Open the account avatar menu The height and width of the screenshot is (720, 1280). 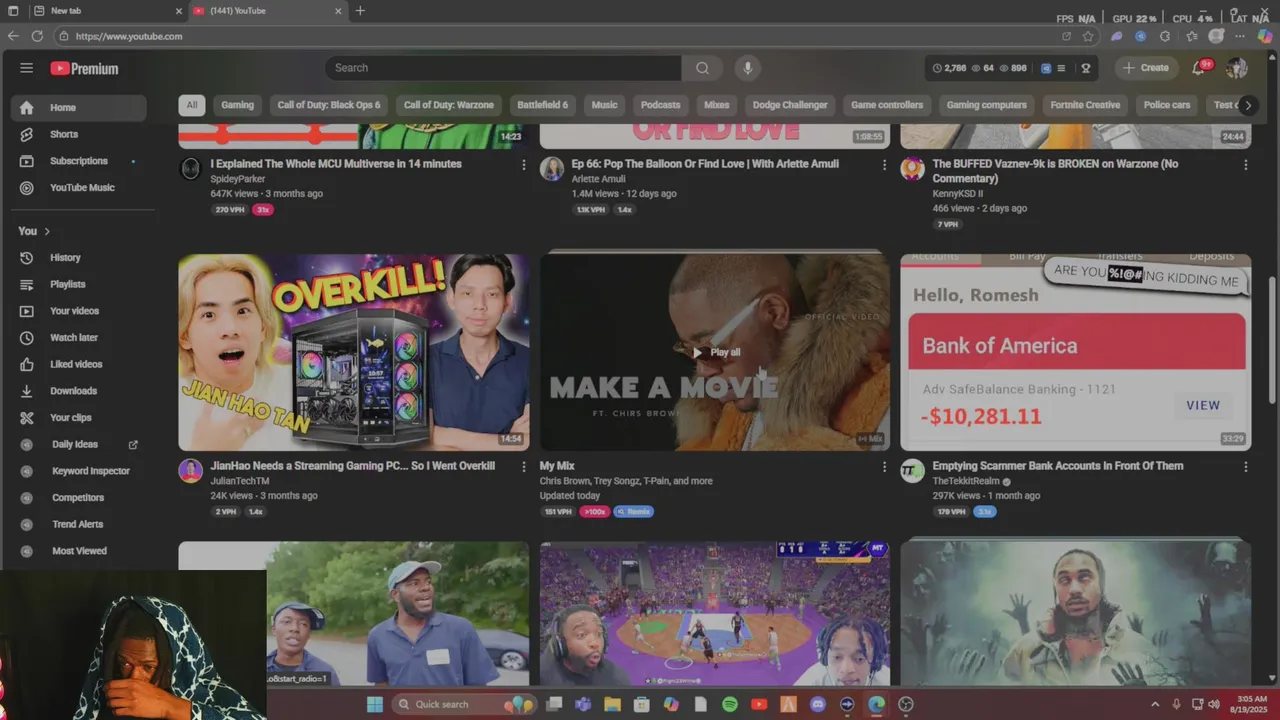tap(1237, 68)
